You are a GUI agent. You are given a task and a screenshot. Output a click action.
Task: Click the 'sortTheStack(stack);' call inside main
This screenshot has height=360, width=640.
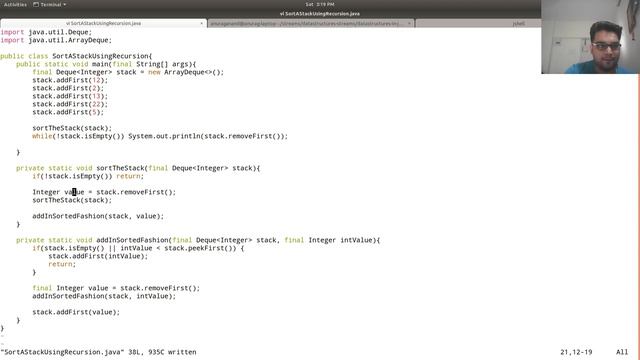(x=72, y=128)
